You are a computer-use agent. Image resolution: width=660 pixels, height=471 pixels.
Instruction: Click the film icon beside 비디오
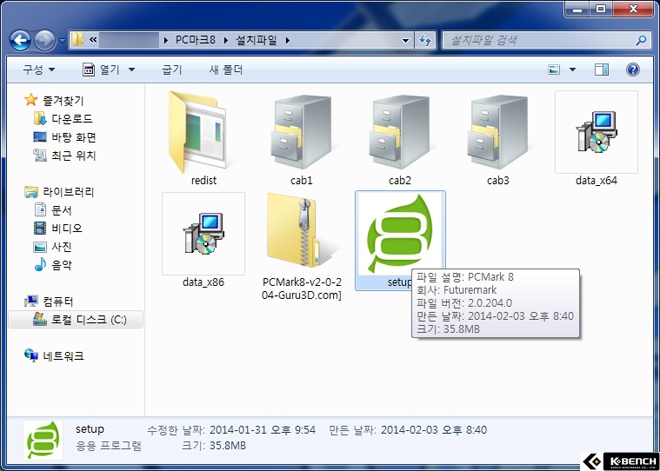tap(40, 228)
